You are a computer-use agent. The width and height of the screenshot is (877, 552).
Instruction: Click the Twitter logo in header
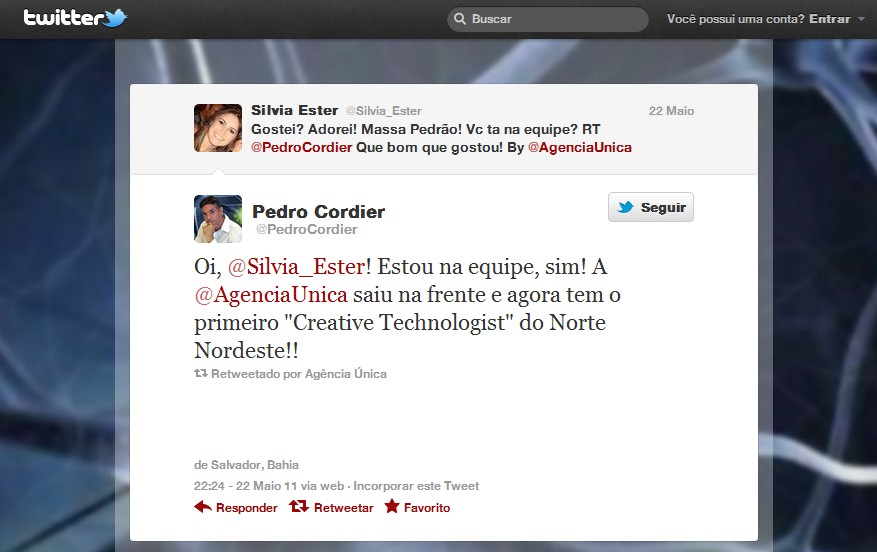coord(75,18)
